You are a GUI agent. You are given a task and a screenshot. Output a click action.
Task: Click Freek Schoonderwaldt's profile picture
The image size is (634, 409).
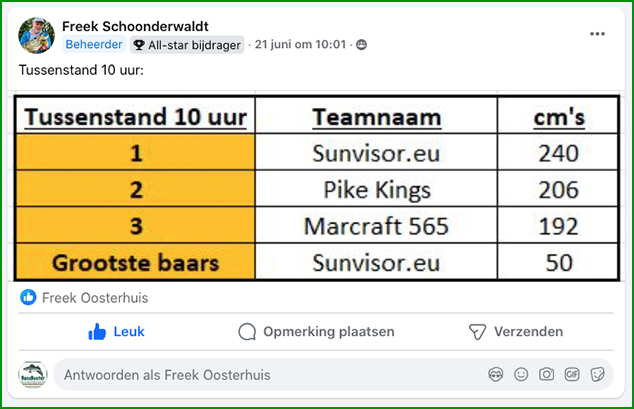coord(36,36)
